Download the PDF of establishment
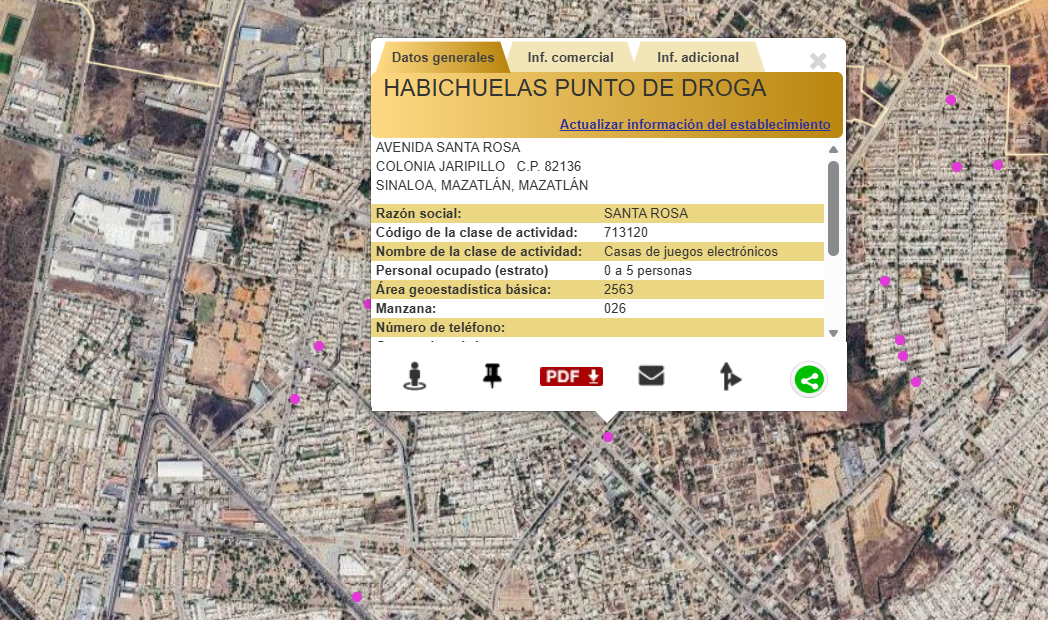Viewport: 1048px width, 620px height. 571,376
